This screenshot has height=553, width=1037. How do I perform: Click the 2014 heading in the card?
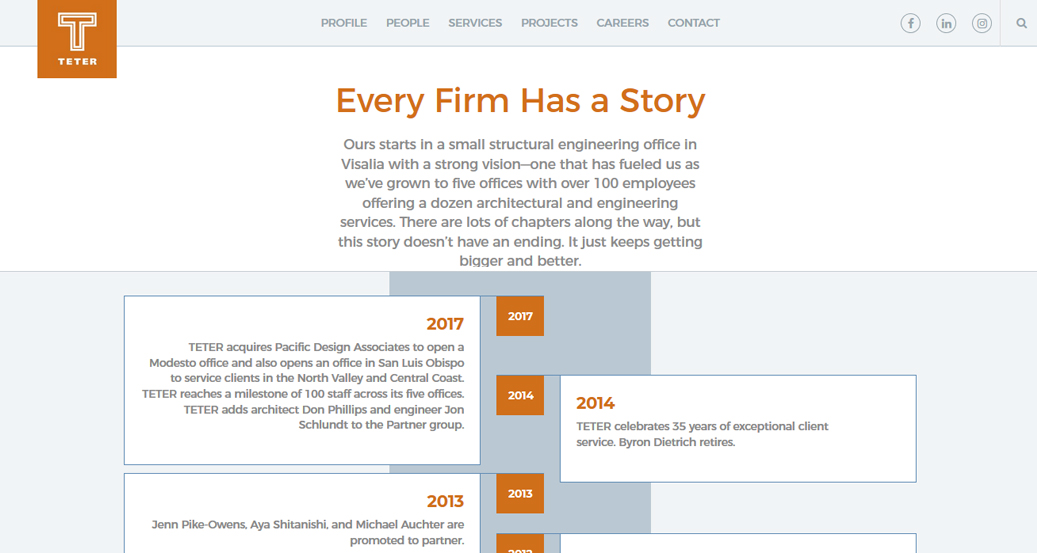pos(595,403)
